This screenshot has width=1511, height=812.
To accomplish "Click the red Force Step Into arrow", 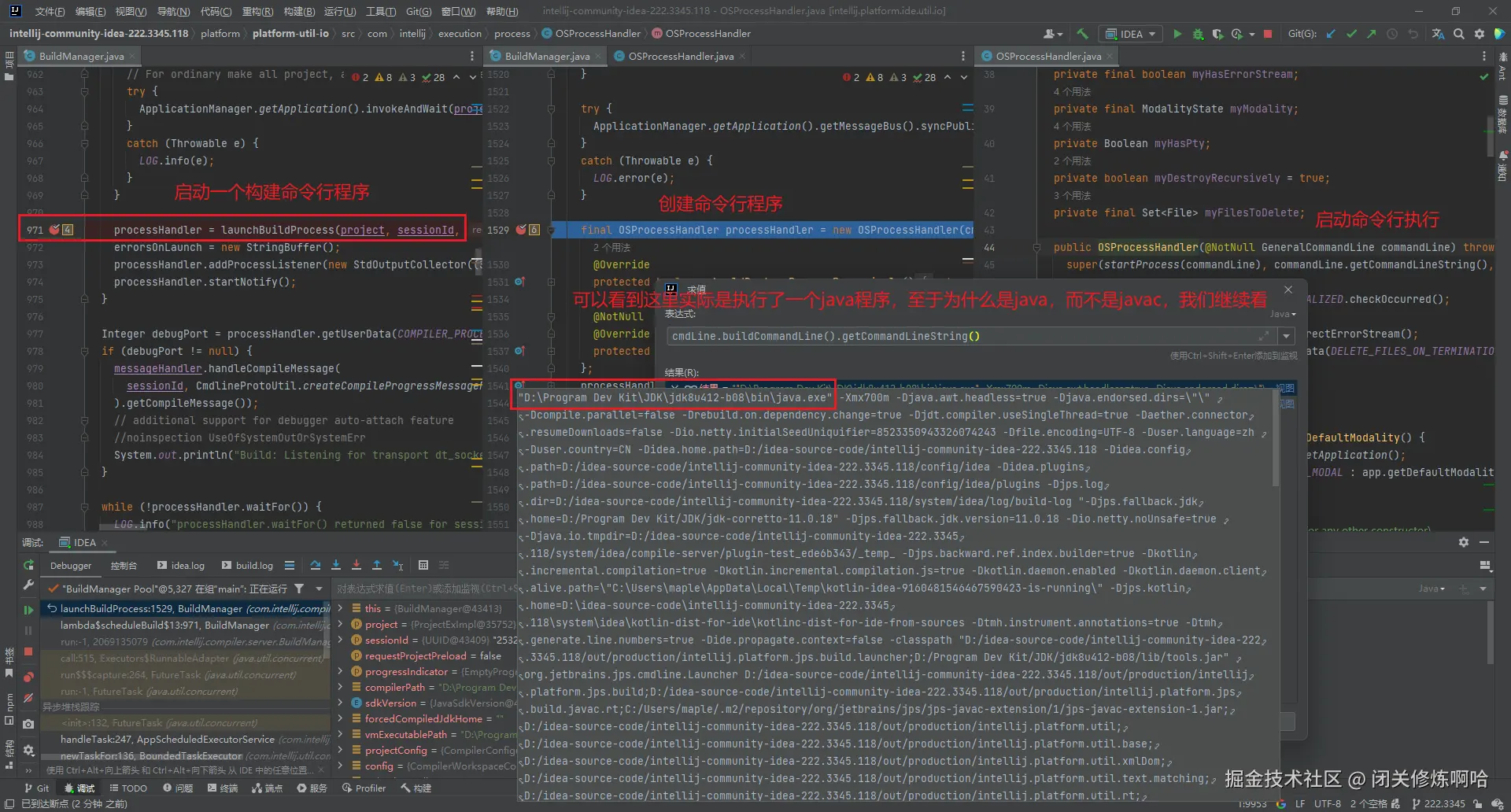I will click(x=357, y=565).
